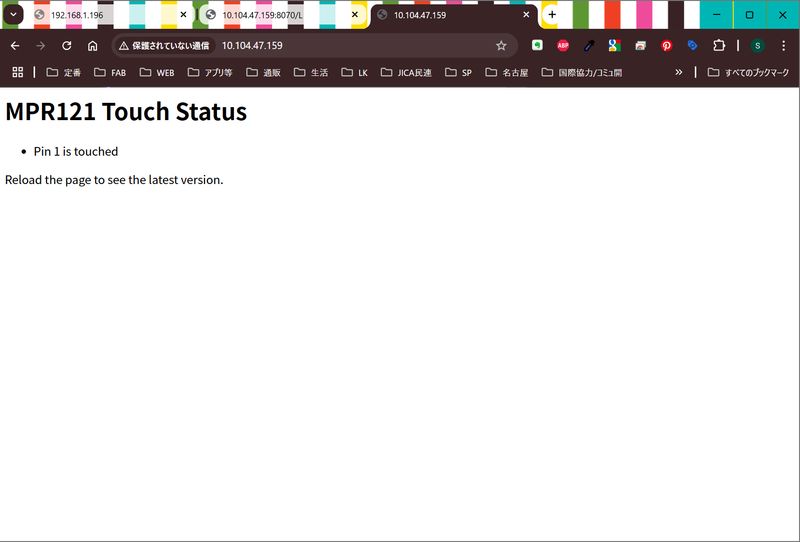Open the LK bookmark folder

coord(355,72)
